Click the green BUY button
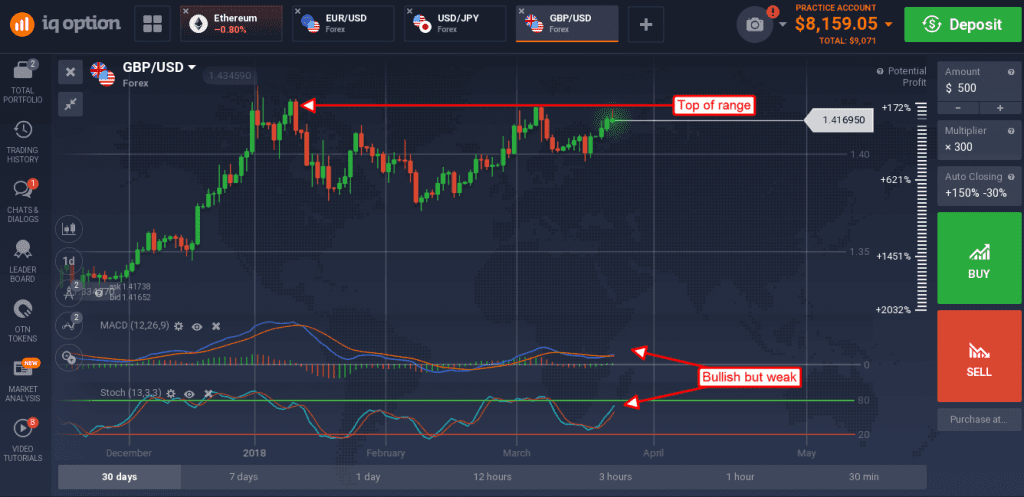 (x=980, y=258)
